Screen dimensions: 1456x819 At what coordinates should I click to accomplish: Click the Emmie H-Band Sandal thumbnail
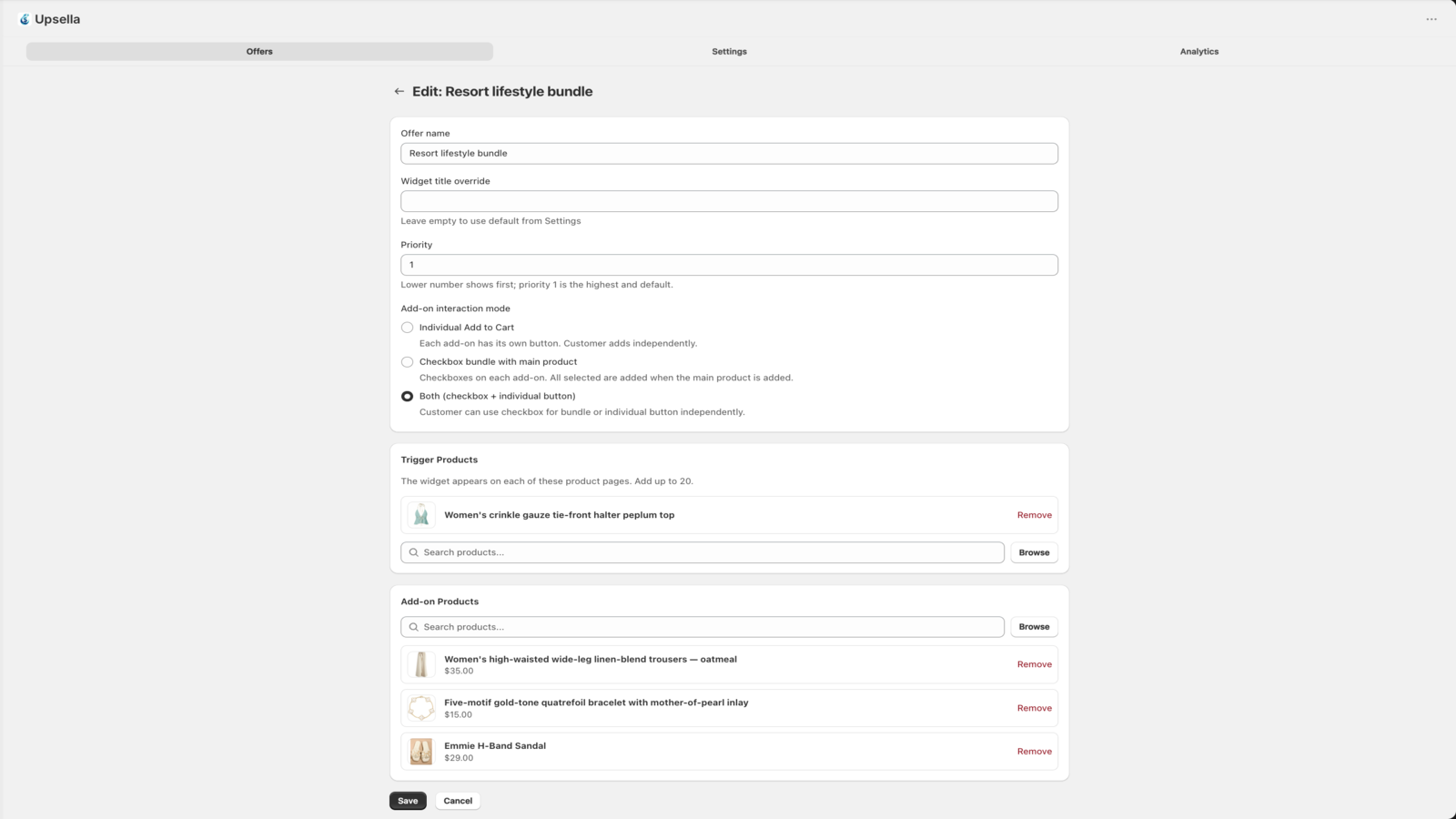420,752
